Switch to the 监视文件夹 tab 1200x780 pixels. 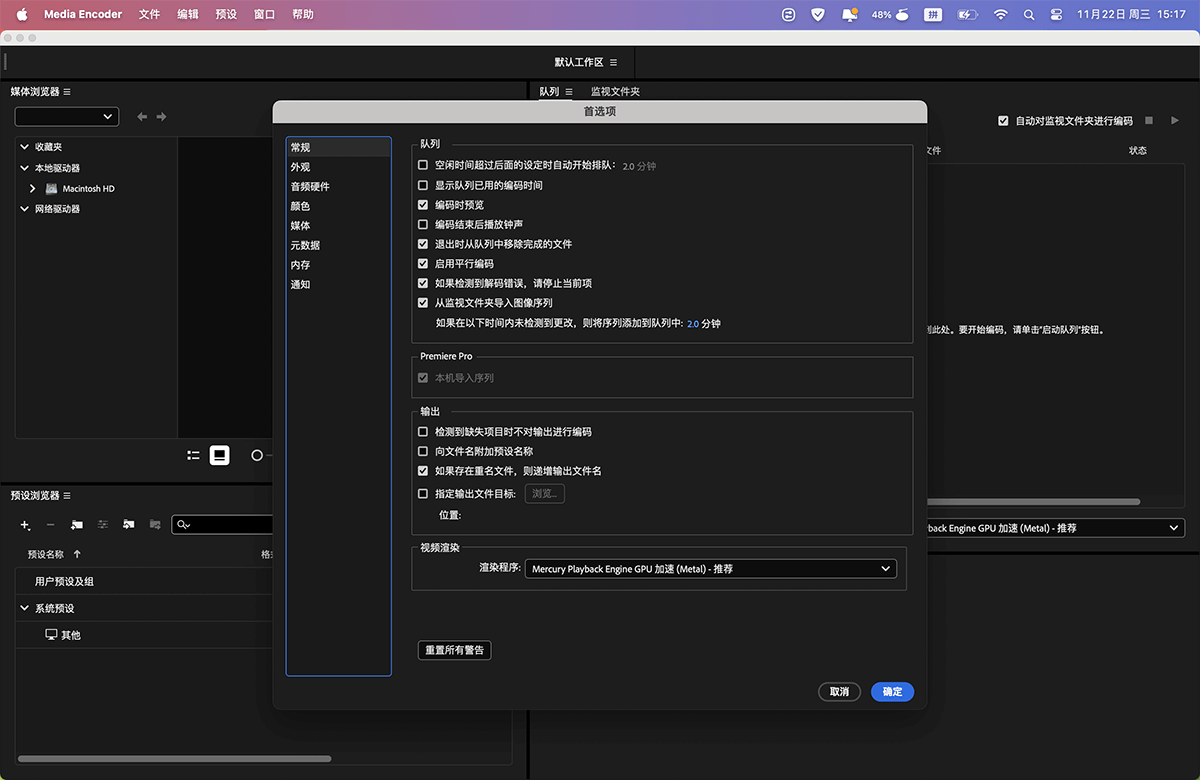point(615,92)
